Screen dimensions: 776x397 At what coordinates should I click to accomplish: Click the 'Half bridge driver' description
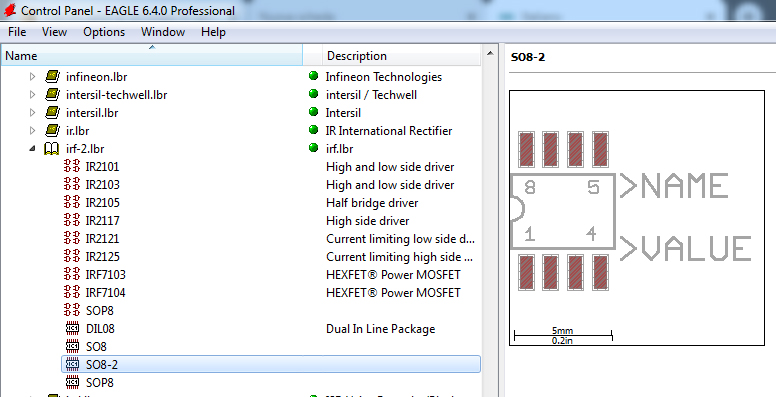pos(372,203)
